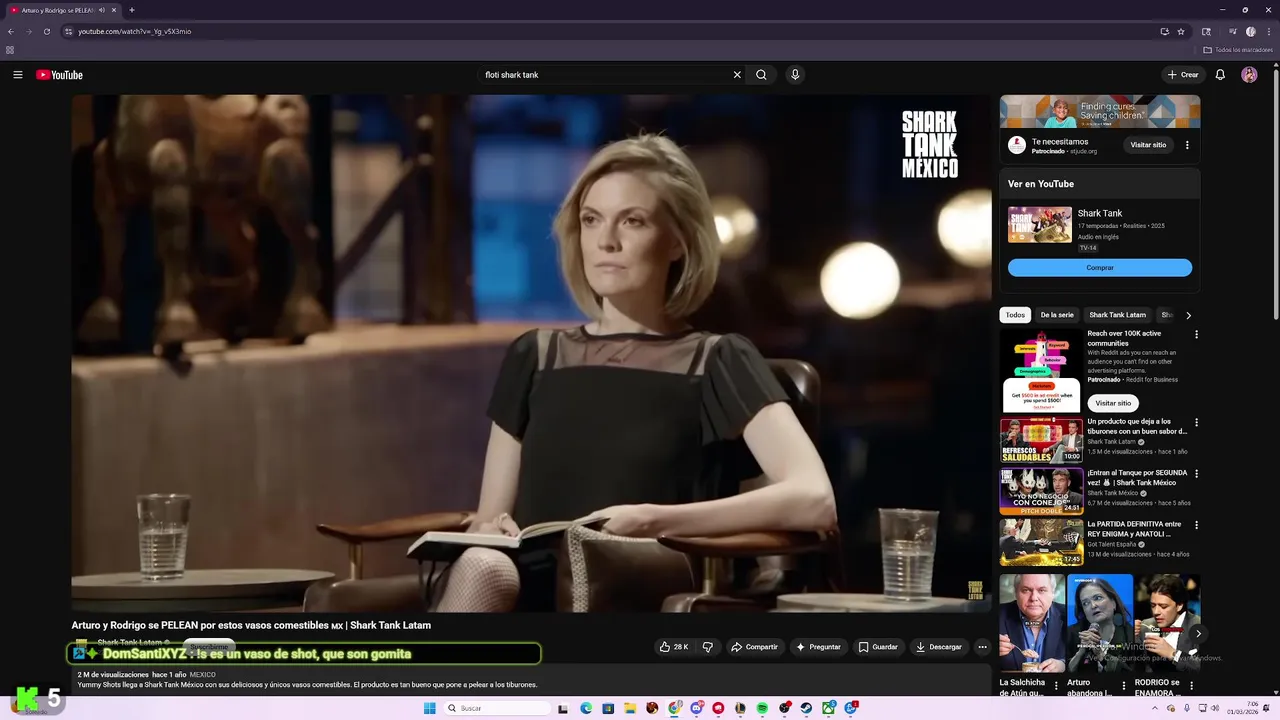Bookmark this page with the star
This screenshot has width=1280, height=720.
(1180, 31)
